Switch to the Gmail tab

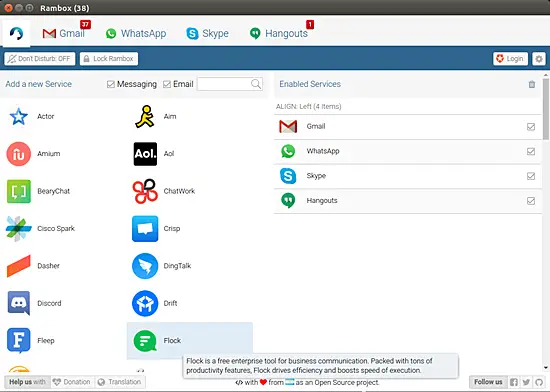click(x=63, y=33)
